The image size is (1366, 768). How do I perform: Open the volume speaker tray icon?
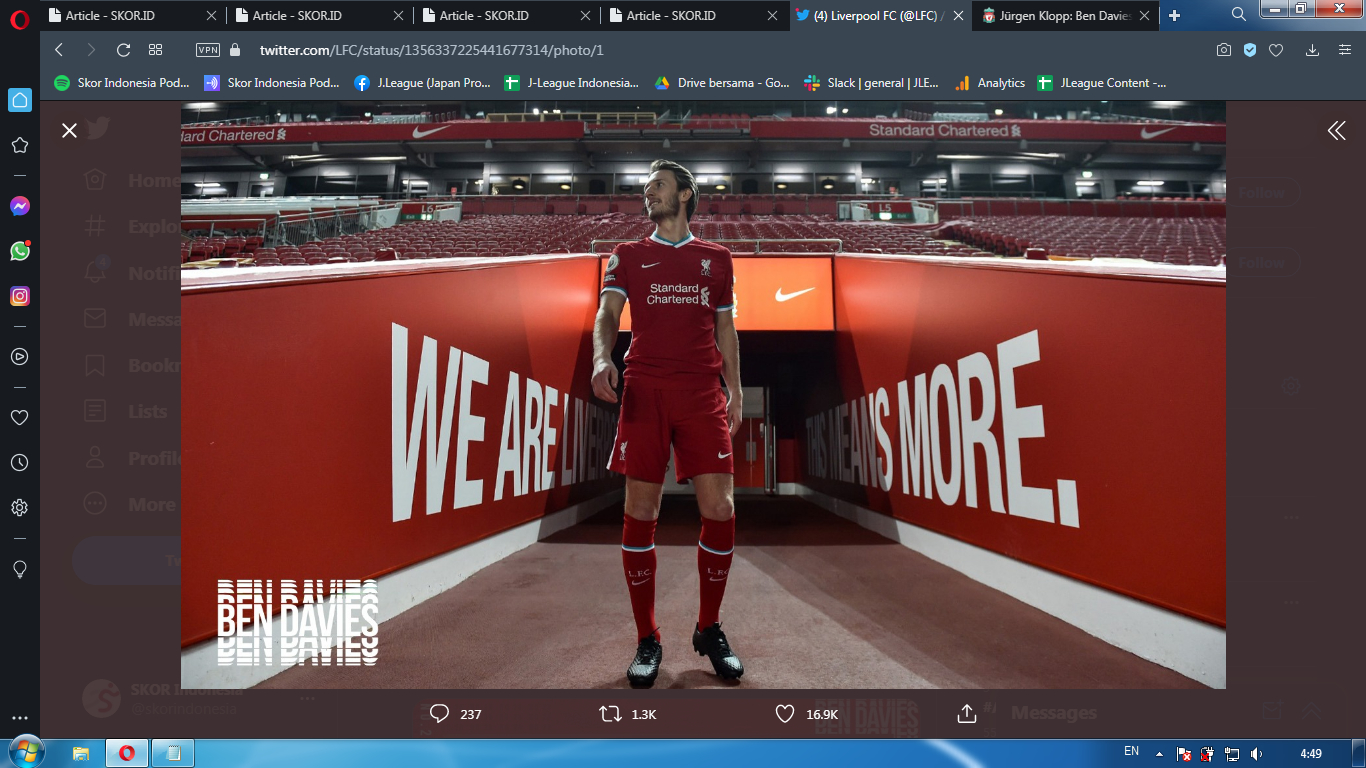pyautogui.click(x=1256, y=753)
